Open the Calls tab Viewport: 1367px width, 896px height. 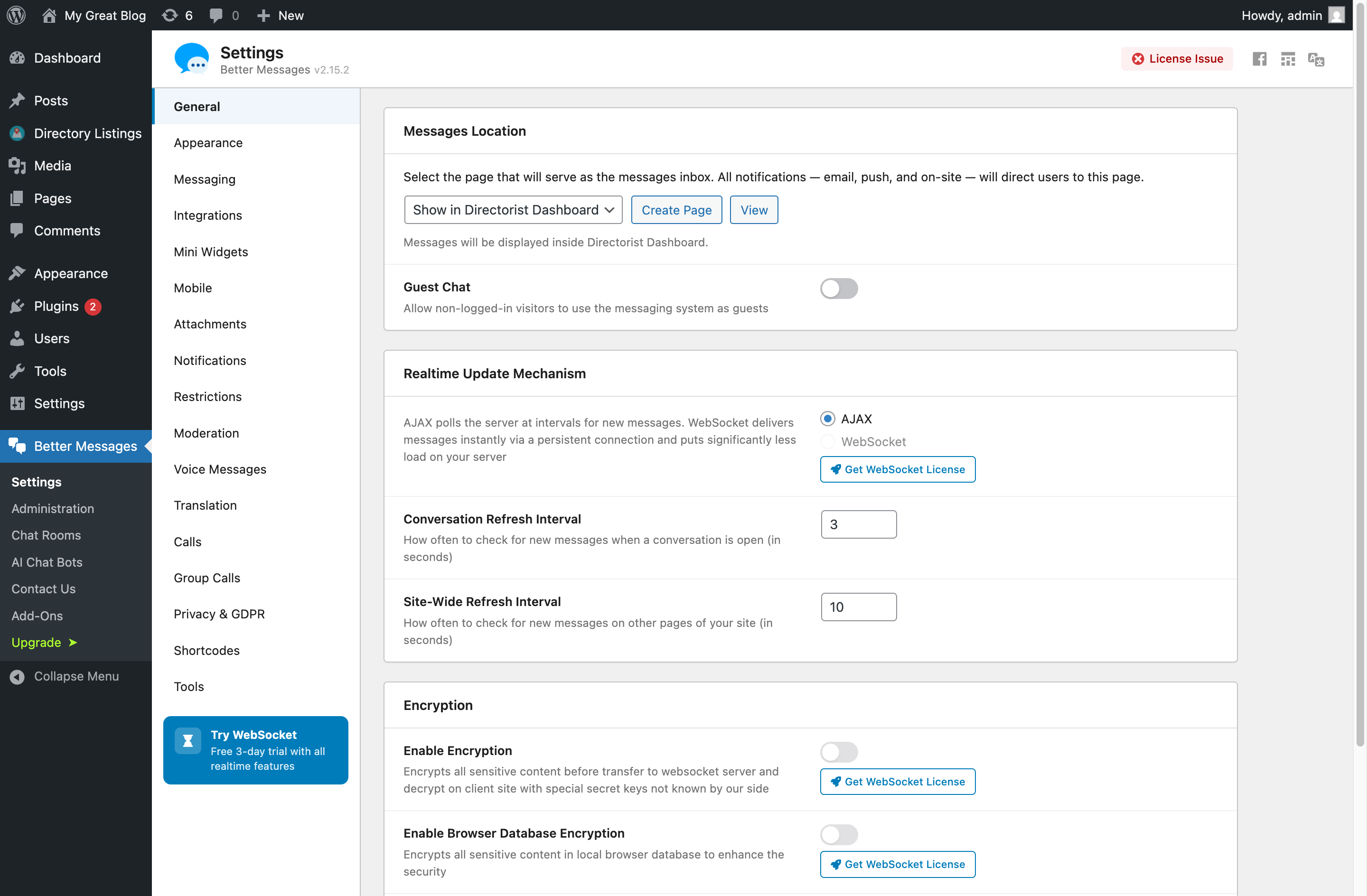pyautogui.click(x=256, y=541)
